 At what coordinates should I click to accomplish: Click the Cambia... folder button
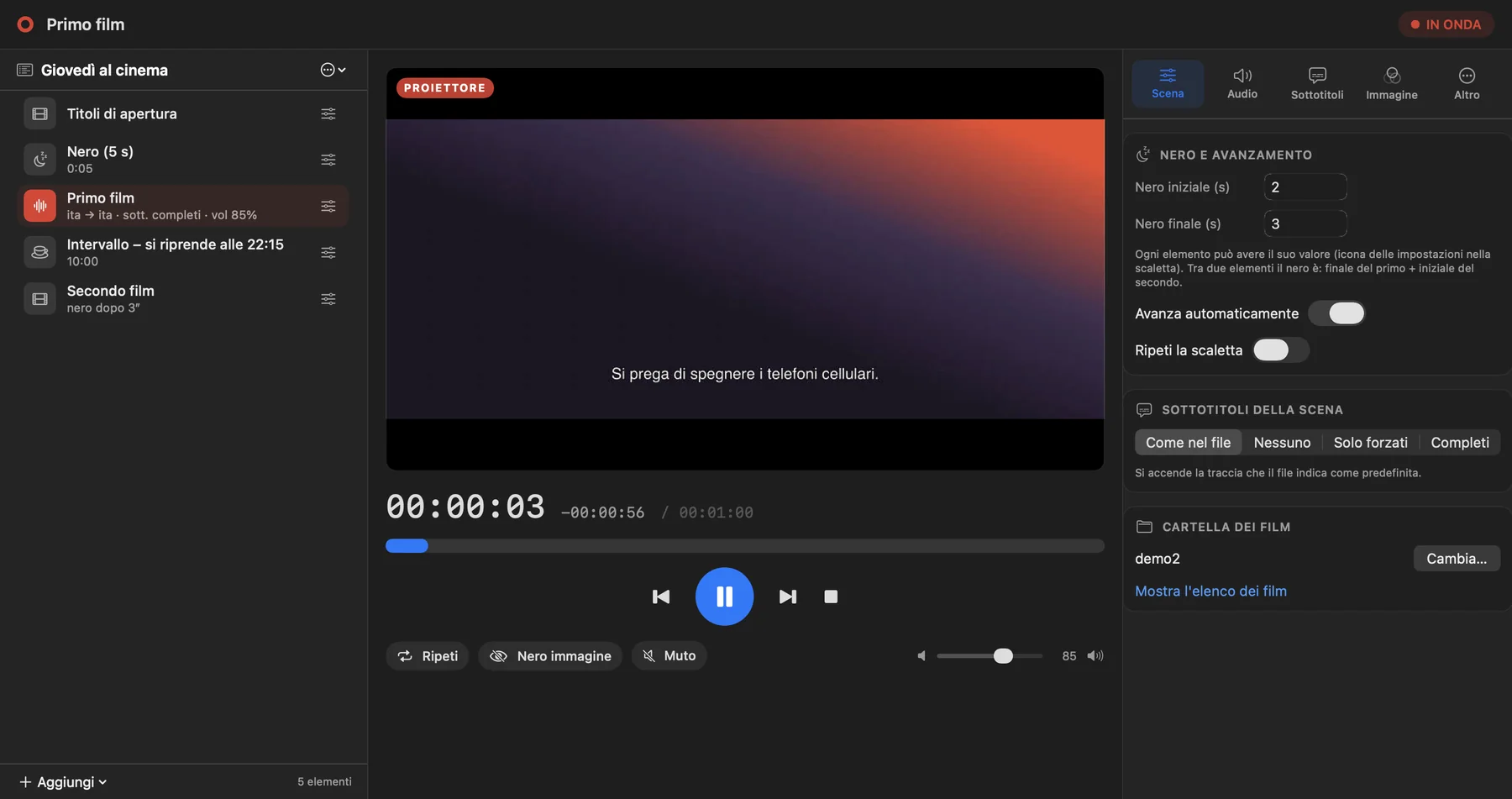tap(1457, 559)
